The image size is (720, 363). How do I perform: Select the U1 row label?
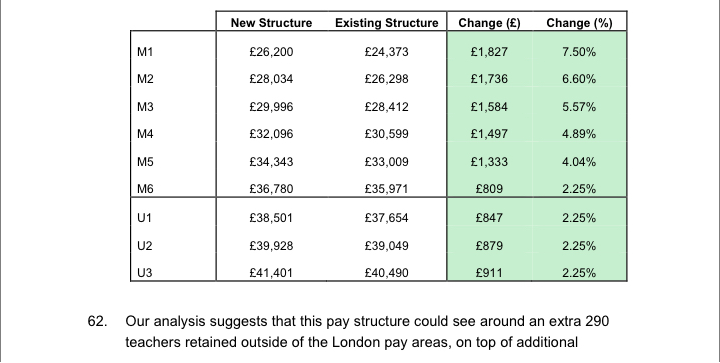[x=144, y=218]
